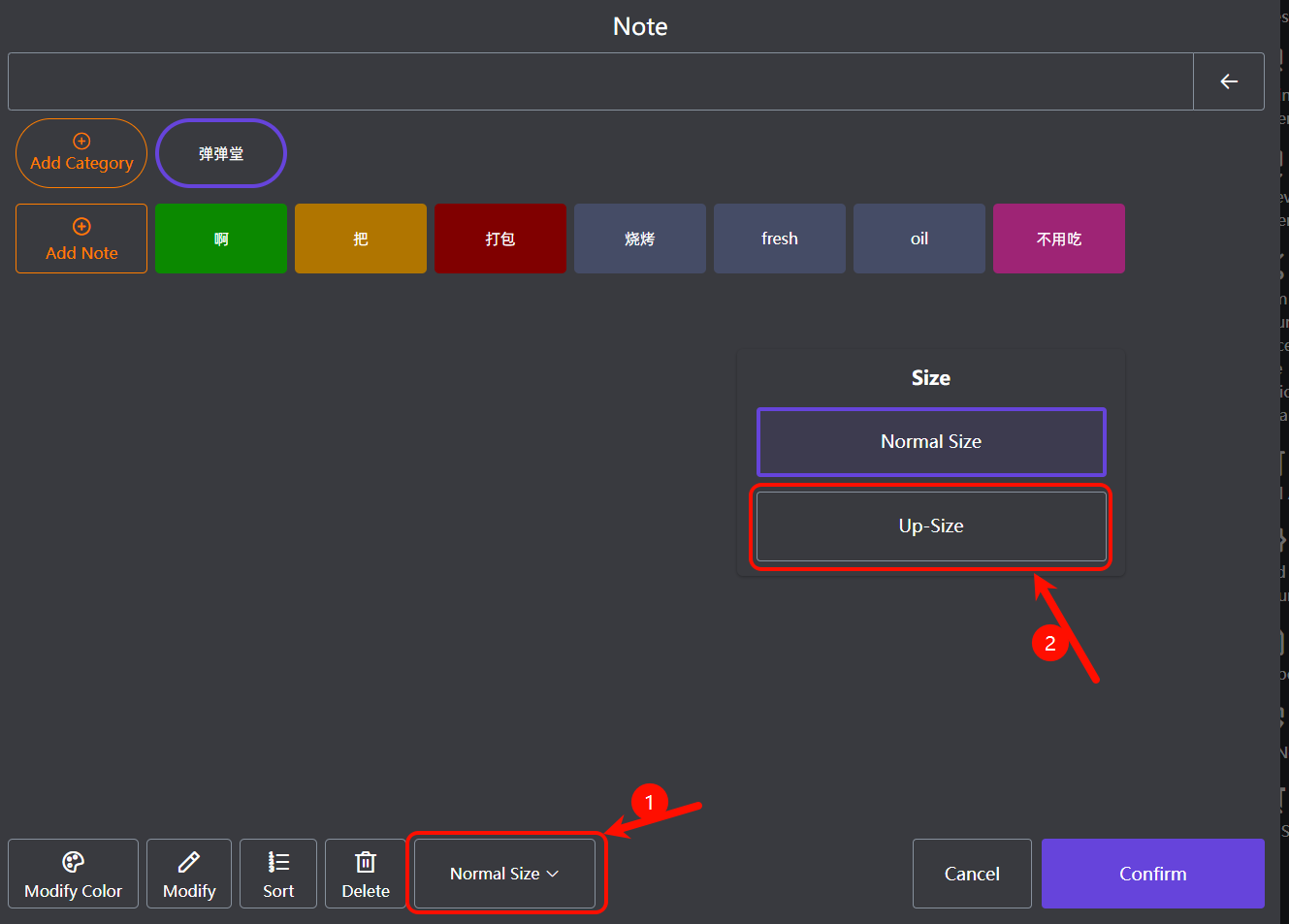Click the Cancel button
This screenshot has width=1289, height=924.
click(971, 874)
